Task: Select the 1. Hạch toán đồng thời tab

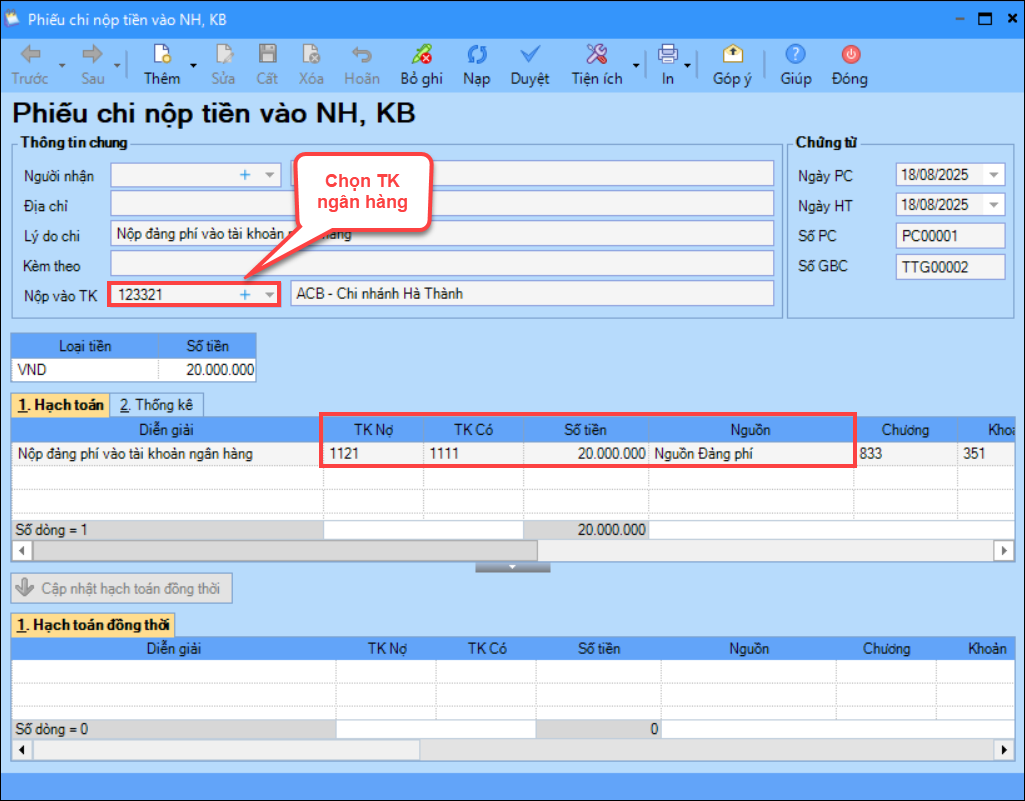Action: tap(93, 625)
